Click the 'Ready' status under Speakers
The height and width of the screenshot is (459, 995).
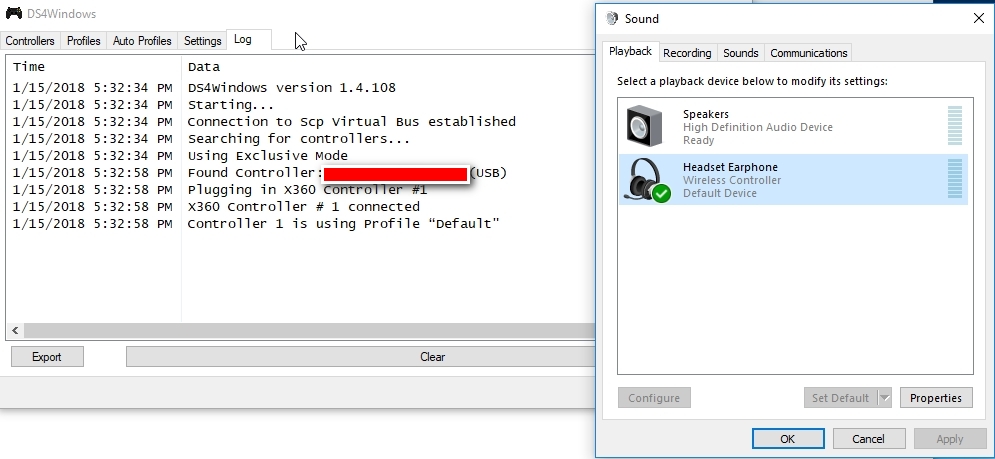pos(699,140)
